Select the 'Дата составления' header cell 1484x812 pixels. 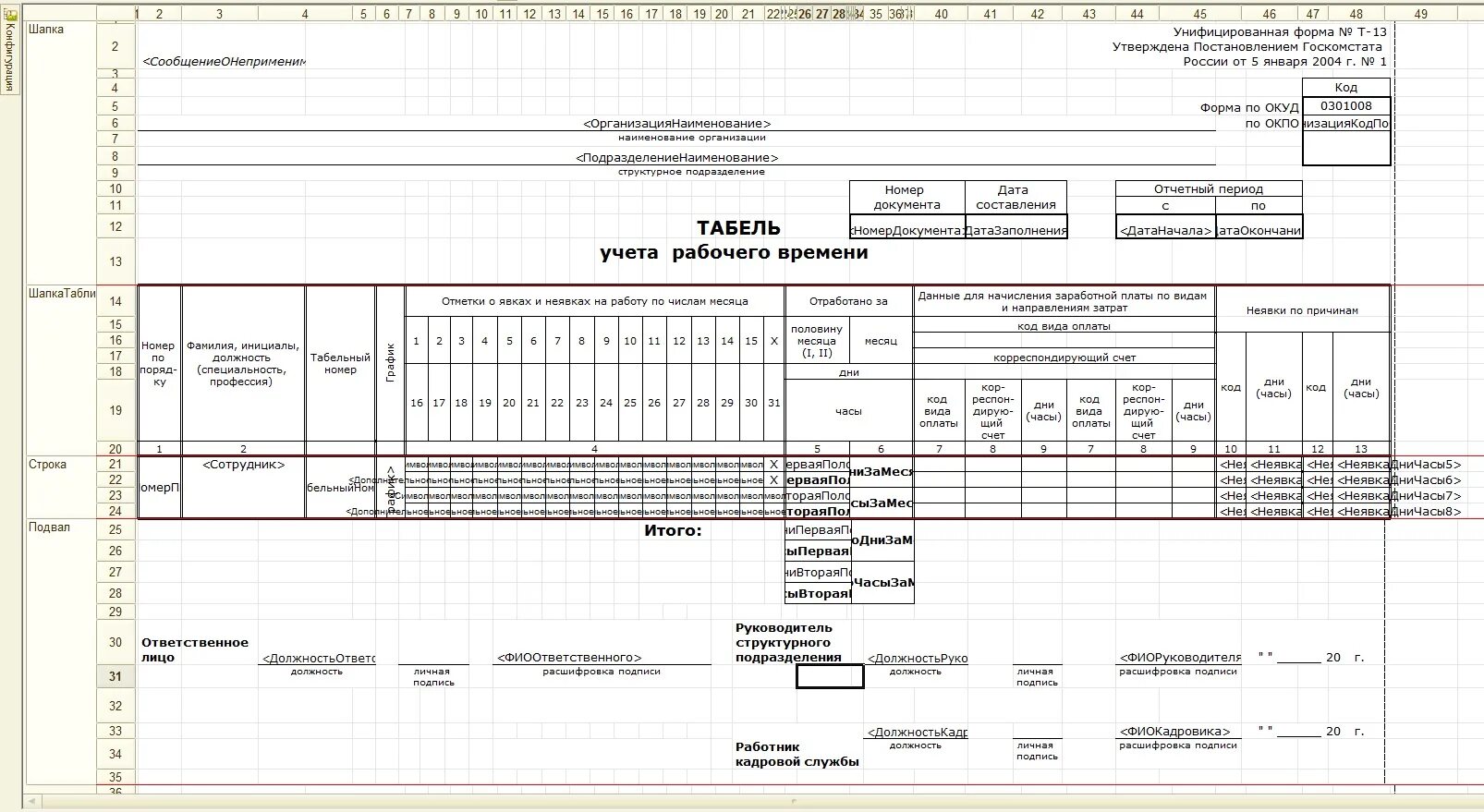coord(1016,198)
